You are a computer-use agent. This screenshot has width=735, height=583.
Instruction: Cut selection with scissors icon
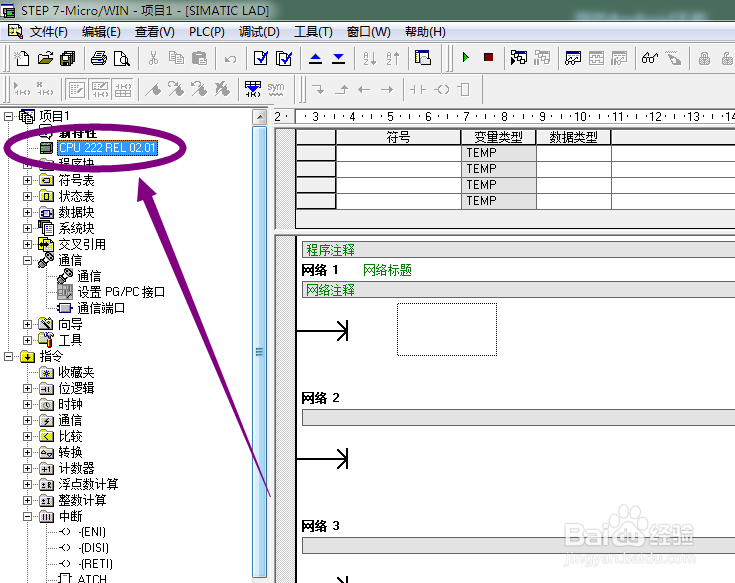click(153, 58)
